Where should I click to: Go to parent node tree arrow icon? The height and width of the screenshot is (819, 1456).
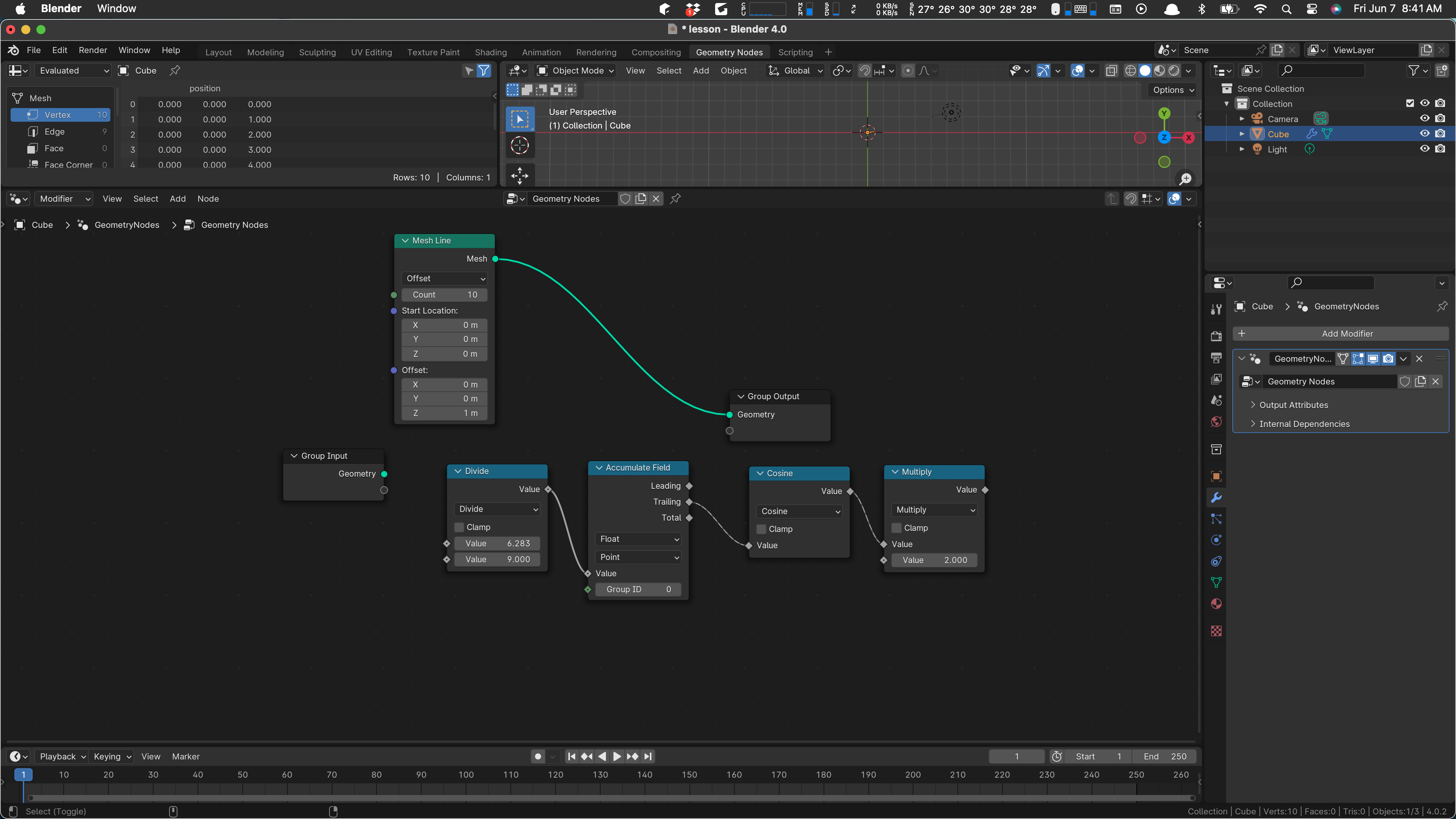click(x=1112, y=198)
